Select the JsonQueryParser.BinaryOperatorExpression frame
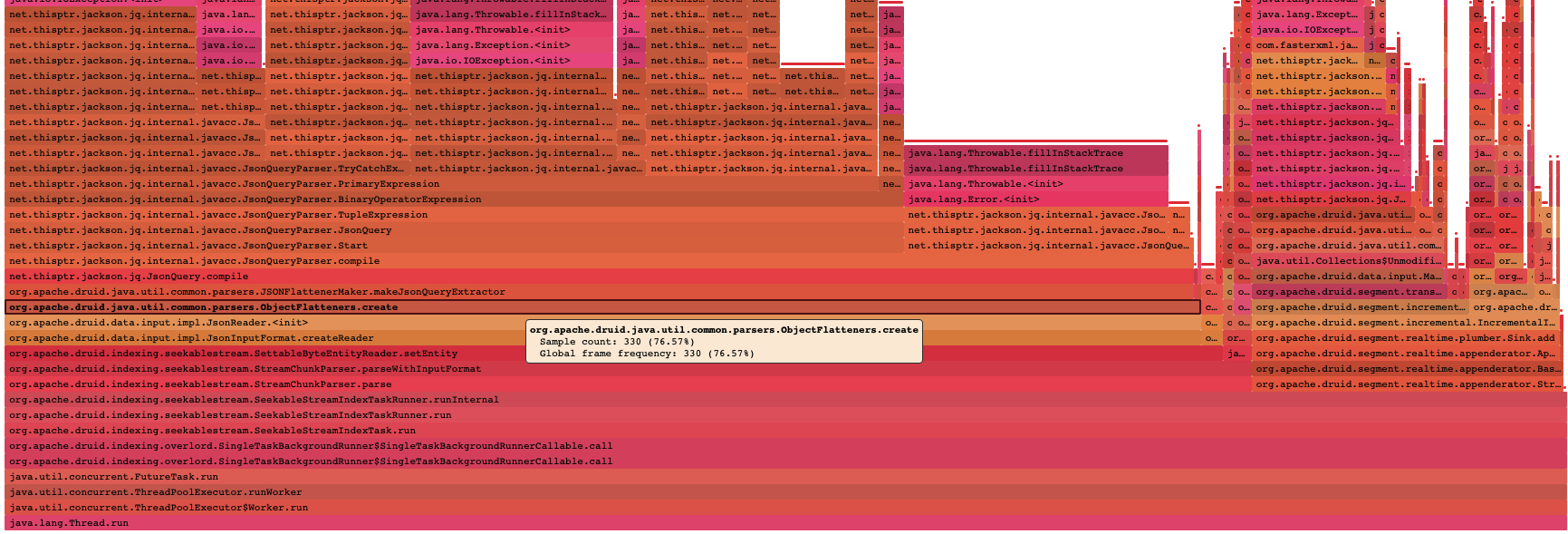Screen dimensions: 1568x534 click(454, 199)
